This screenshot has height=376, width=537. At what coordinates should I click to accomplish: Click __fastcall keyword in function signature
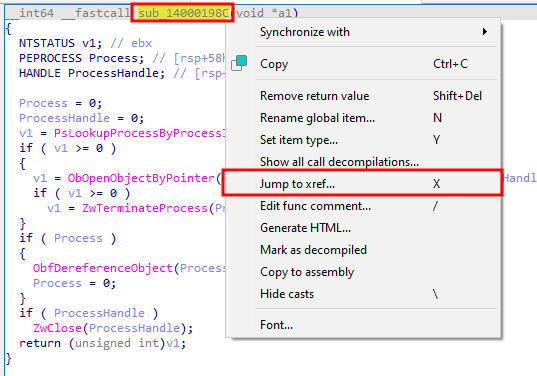click(x=96, y=13)
